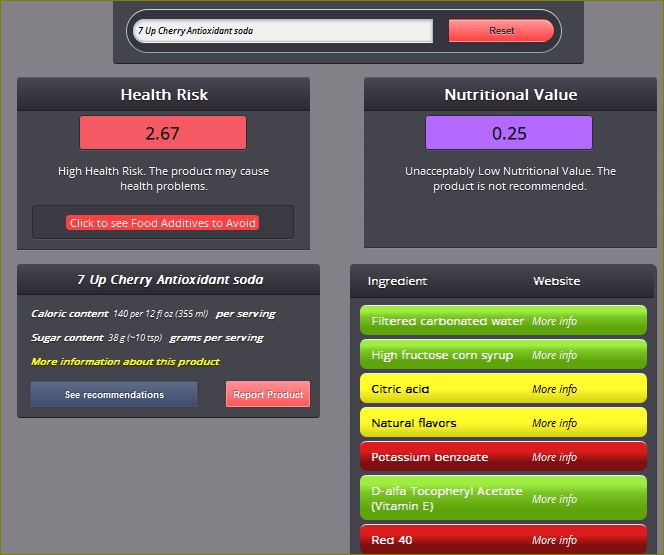The height and width of the screenshot is (555, 664).
Task: Select the Potassium benzoate ingredient name
Action: [x=429, y=457]
